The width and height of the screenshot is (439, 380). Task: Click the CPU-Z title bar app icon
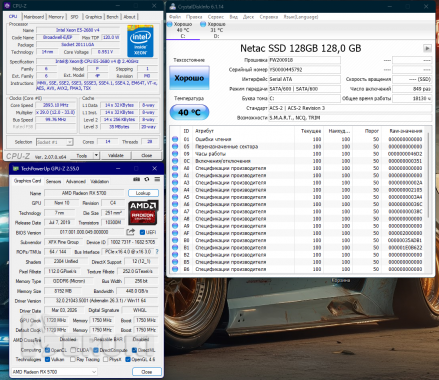pos(7,6)
